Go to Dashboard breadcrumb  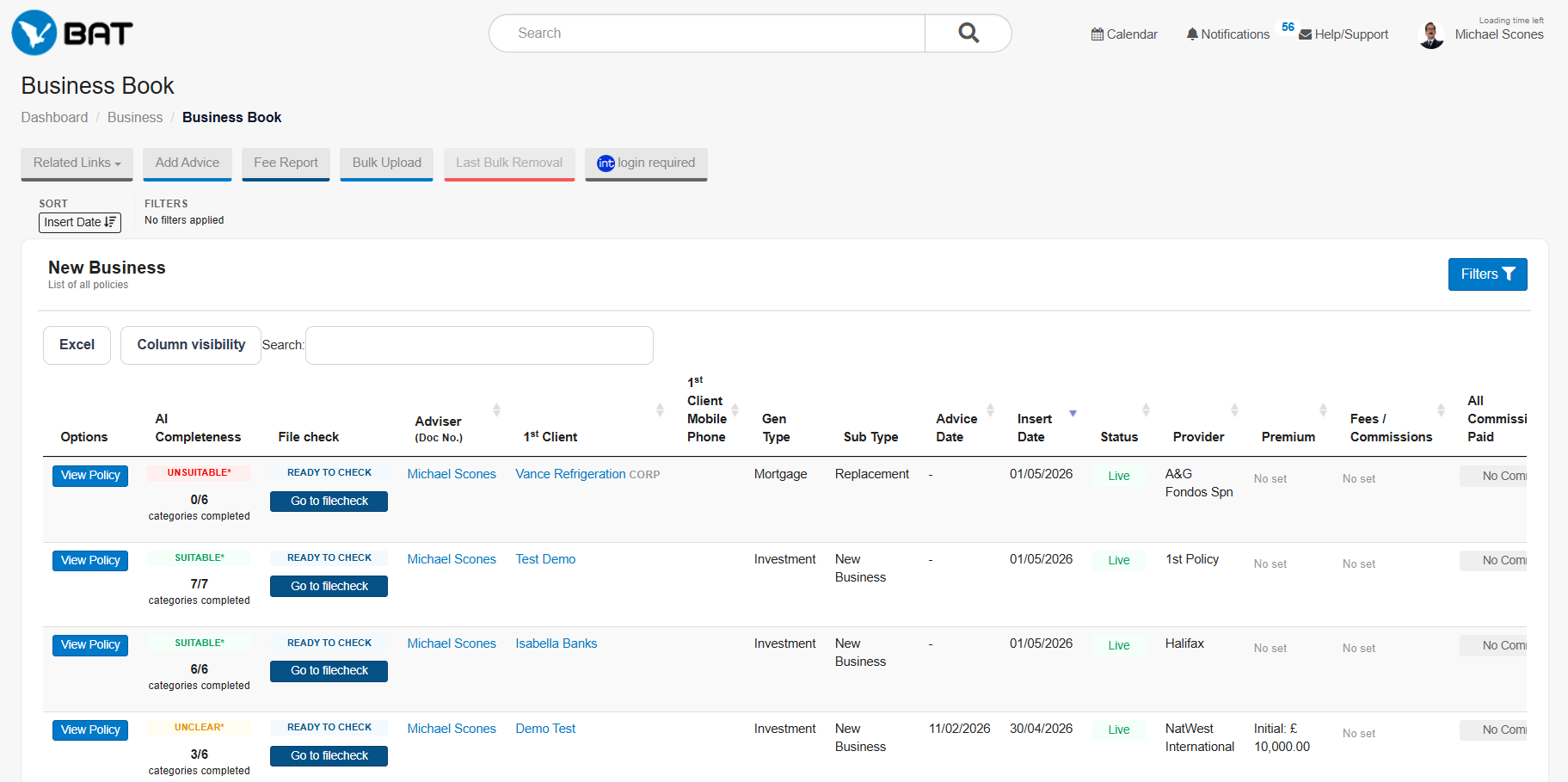tap(54, 117)
